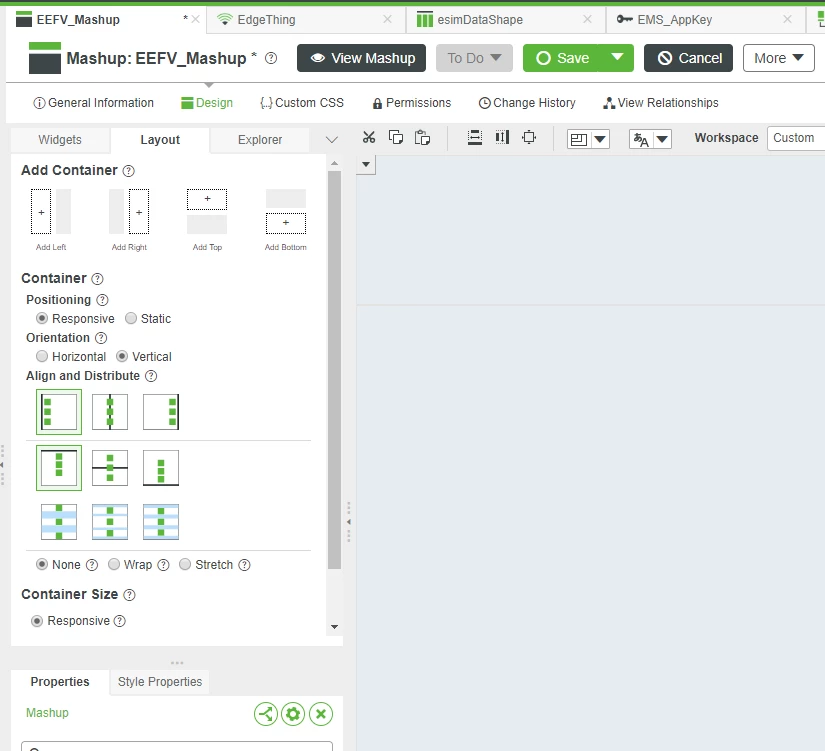Click the share bindings icon for Mashup
Screen dimensions: 825x751
point(266,714)
